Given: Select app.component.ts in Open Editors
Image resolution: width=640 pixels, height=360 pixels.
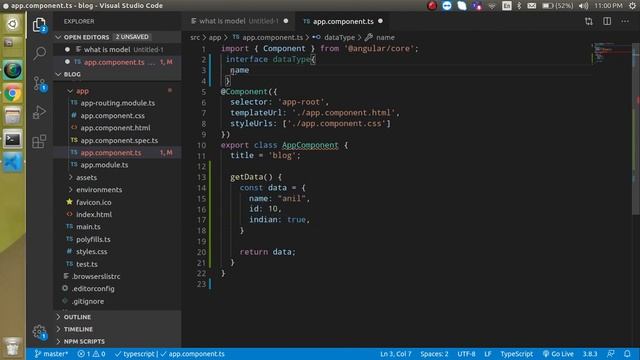Looking at the screenshot, I should coord(118,62).
